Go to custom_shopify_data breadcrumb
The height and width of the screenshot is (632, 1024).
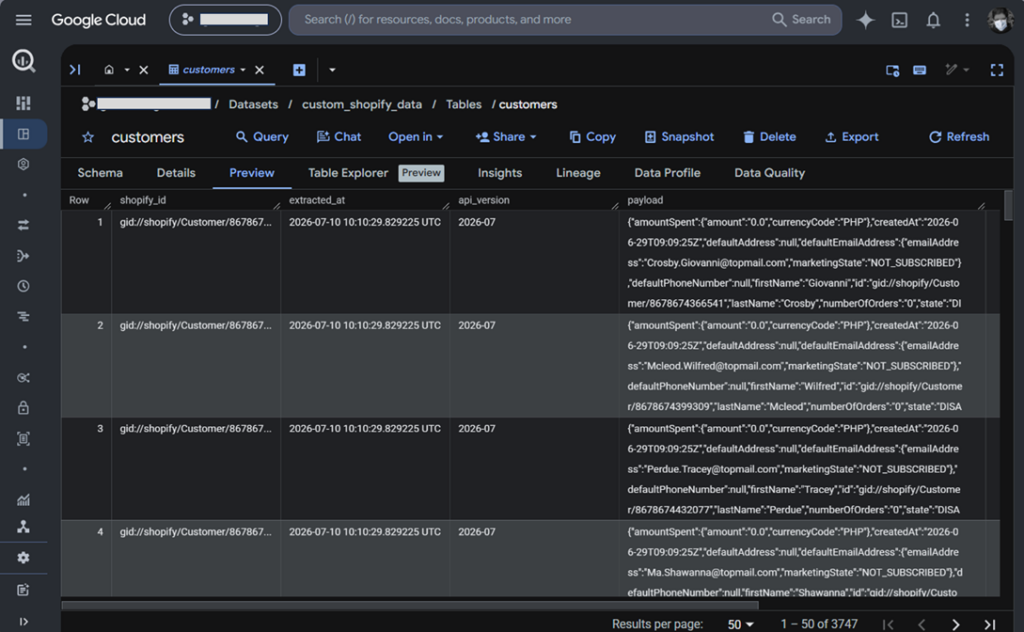pos(361,104)
